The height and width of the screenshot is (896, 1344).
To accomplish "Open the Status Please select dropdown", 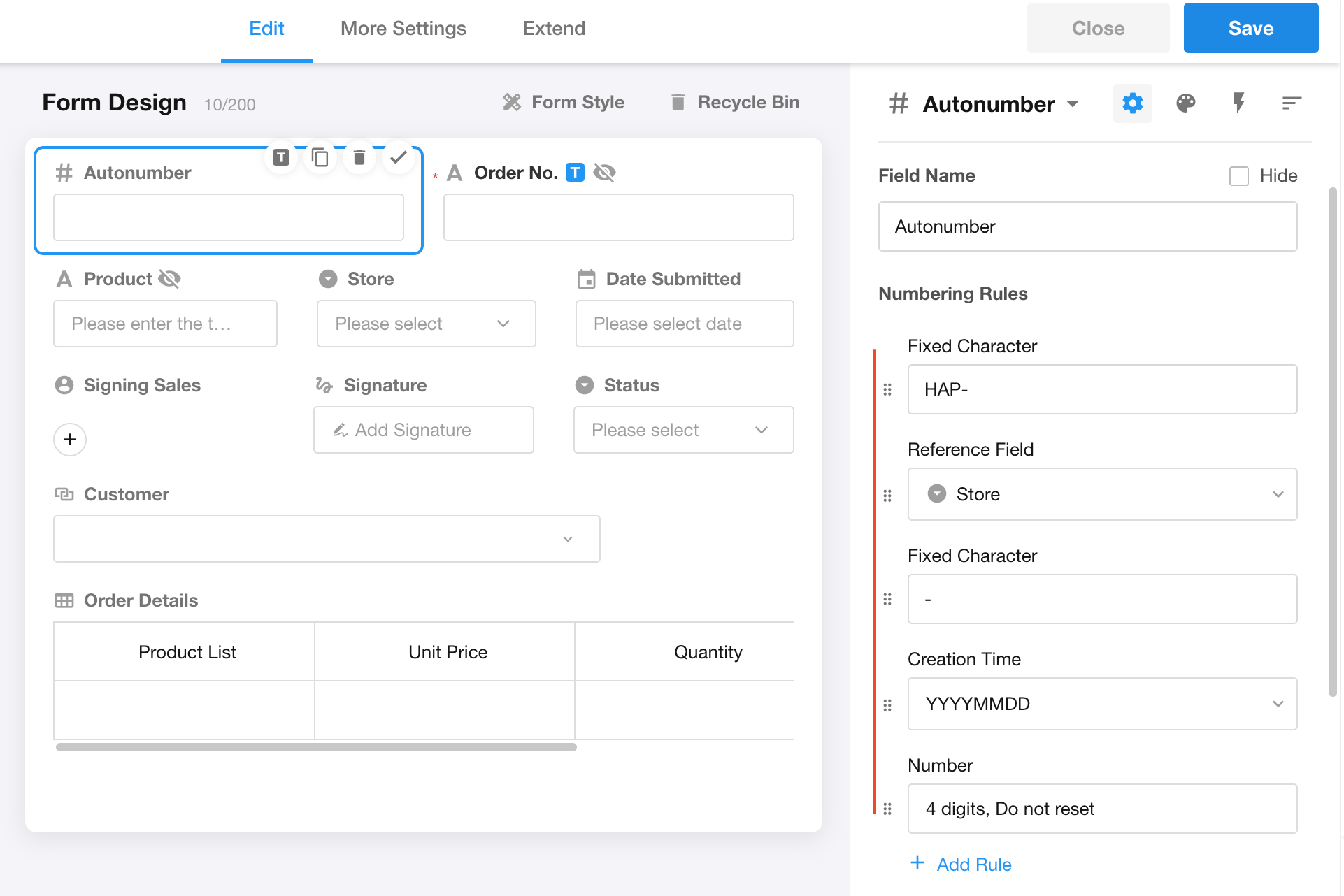I will 682,430.
